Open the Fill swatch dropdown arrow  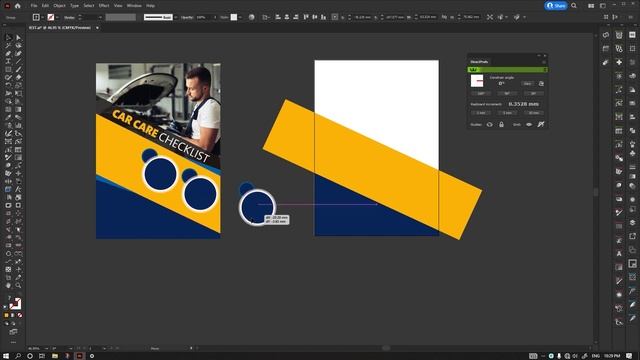42,17
